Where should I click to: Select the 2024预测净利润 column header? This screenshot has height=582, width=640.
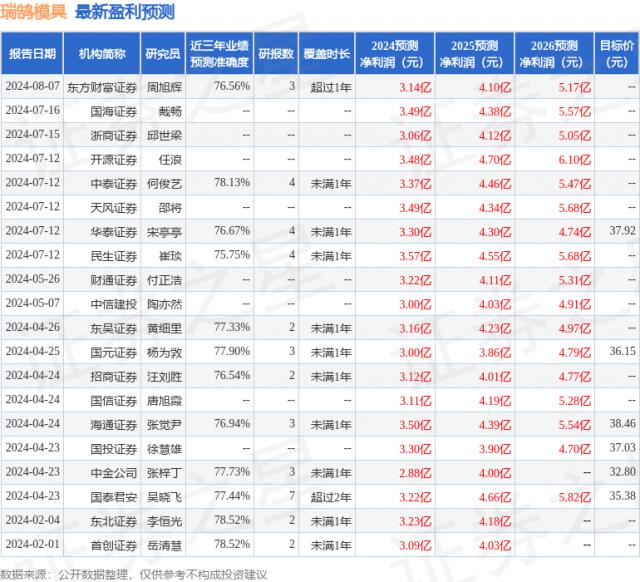coord(394,53)
